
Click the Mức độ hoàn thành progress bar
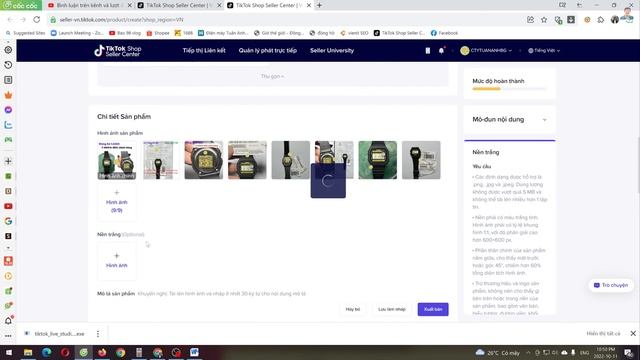509,89
